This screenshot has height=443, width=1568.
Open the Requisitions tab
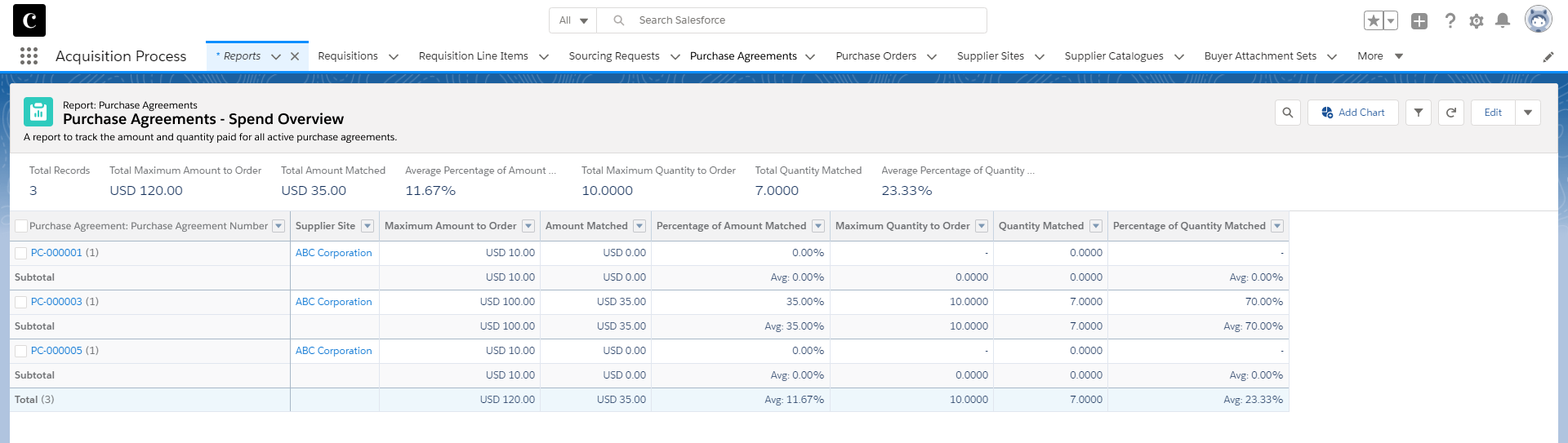(348, 56)
